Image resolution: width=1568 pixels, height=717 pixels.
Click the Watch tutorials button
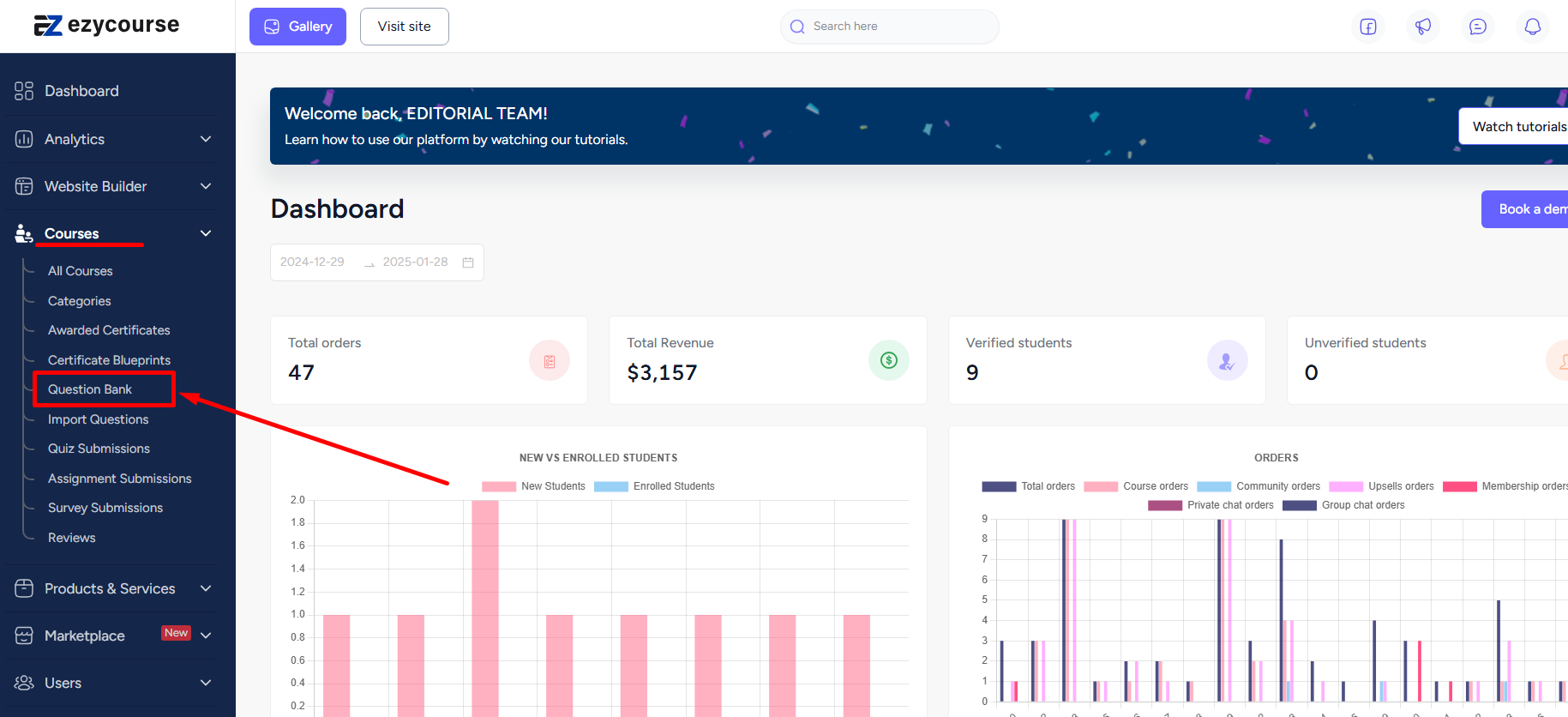pyautogui.click(x=1514, y=126)
